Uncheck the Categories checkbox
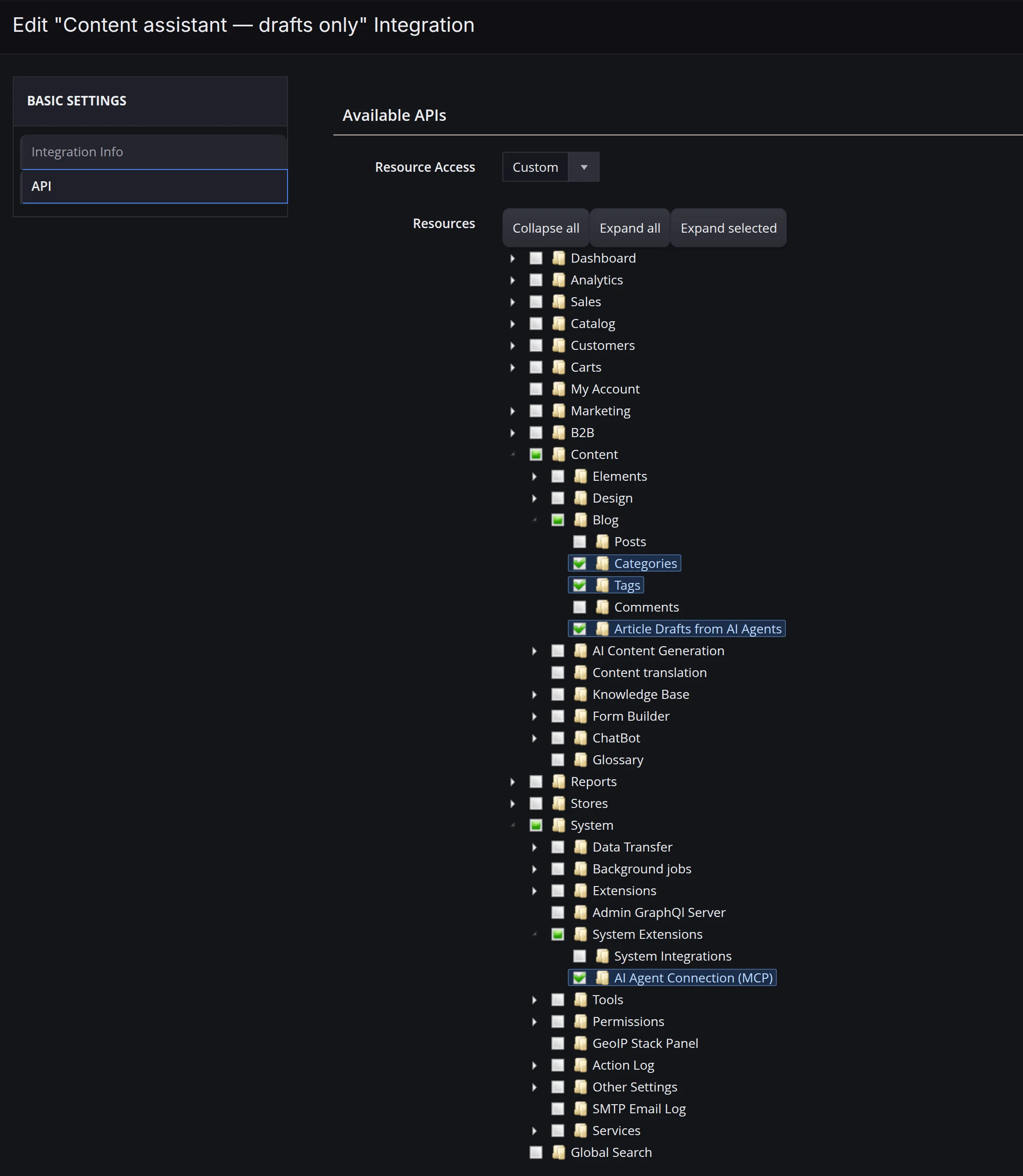 point(580,564)
